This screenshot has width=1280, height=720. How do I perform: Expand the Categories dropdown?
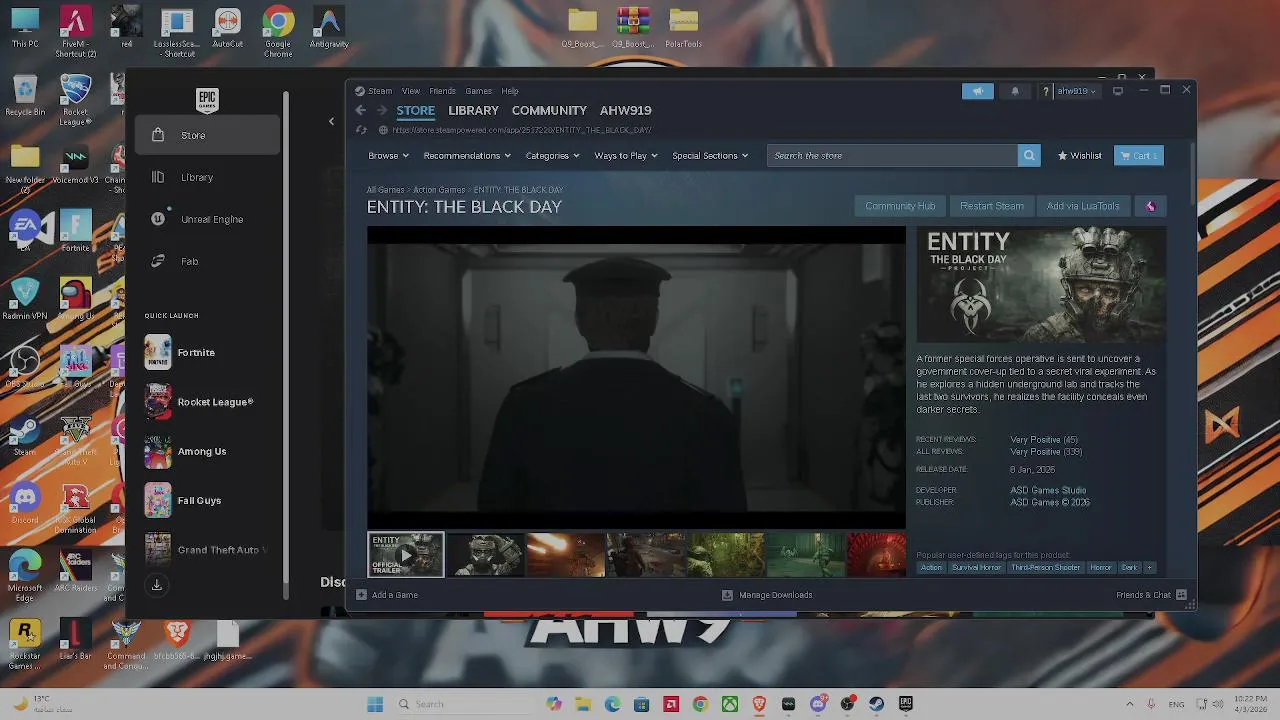point(552,156)
